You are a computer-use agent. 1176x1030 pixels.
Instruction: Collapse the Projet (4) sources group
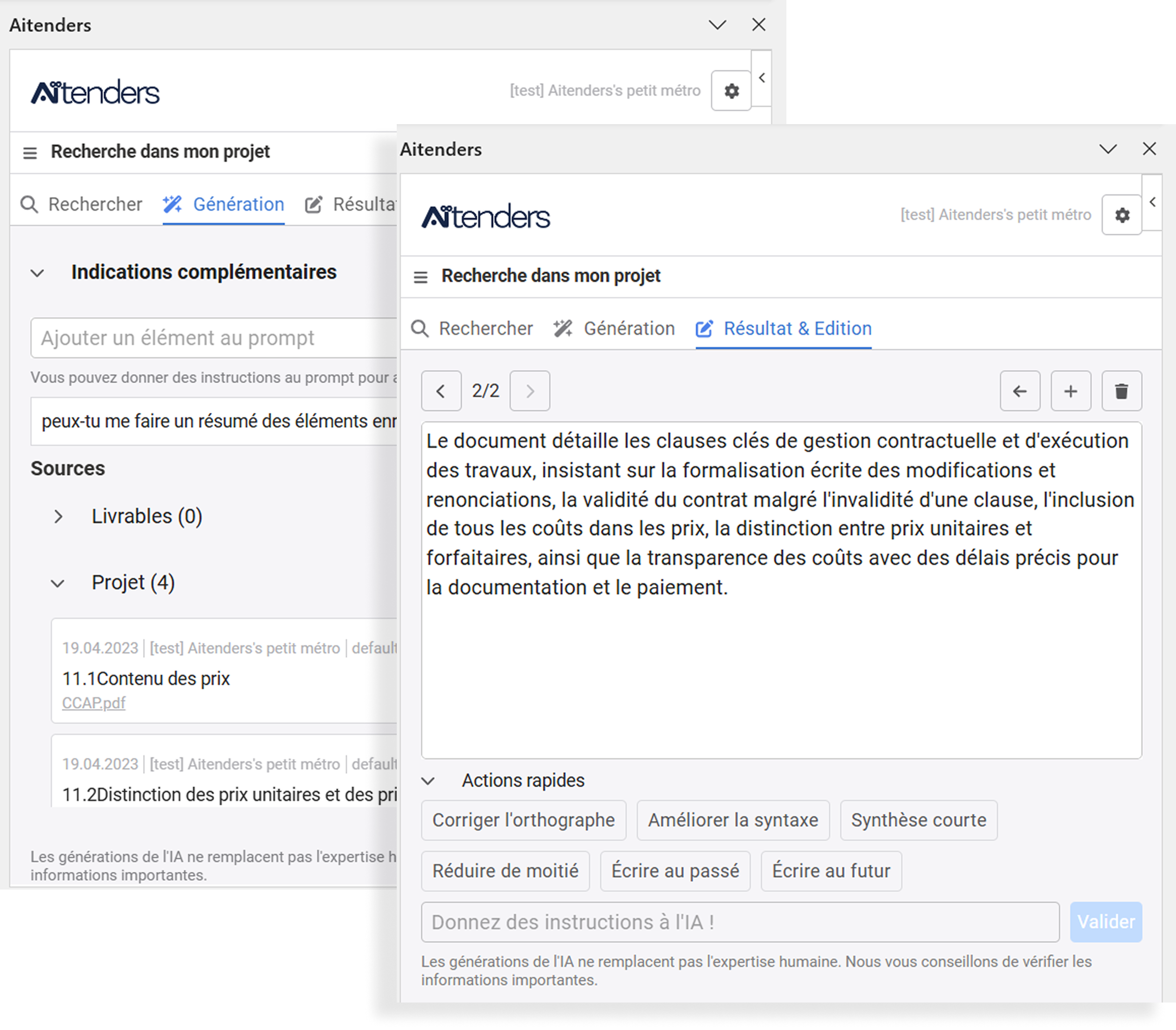click(57, 584)
